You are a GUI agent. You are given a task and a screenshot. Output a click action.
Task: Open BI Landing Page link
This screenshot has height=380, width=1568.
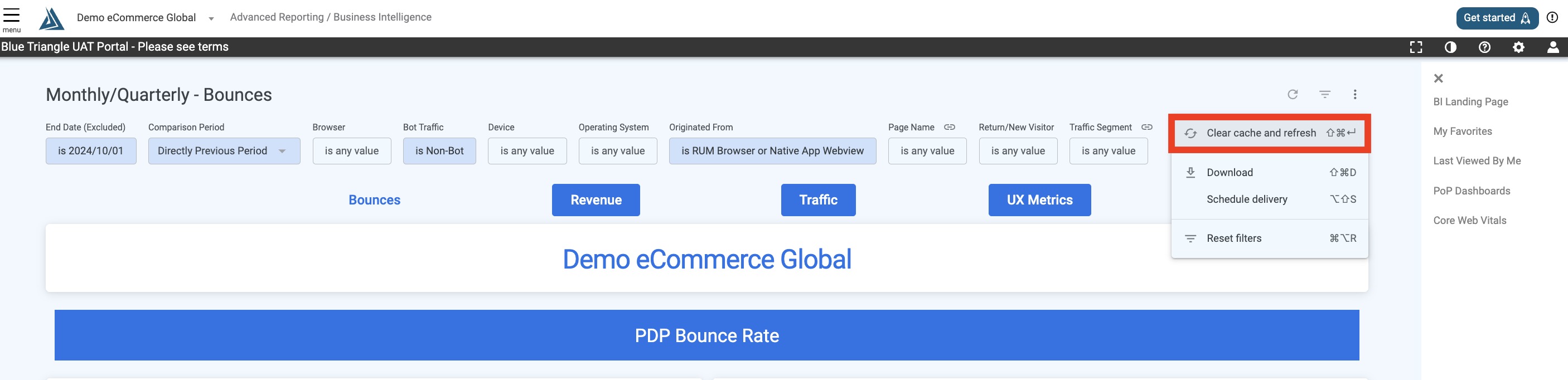pos(1470,102)
